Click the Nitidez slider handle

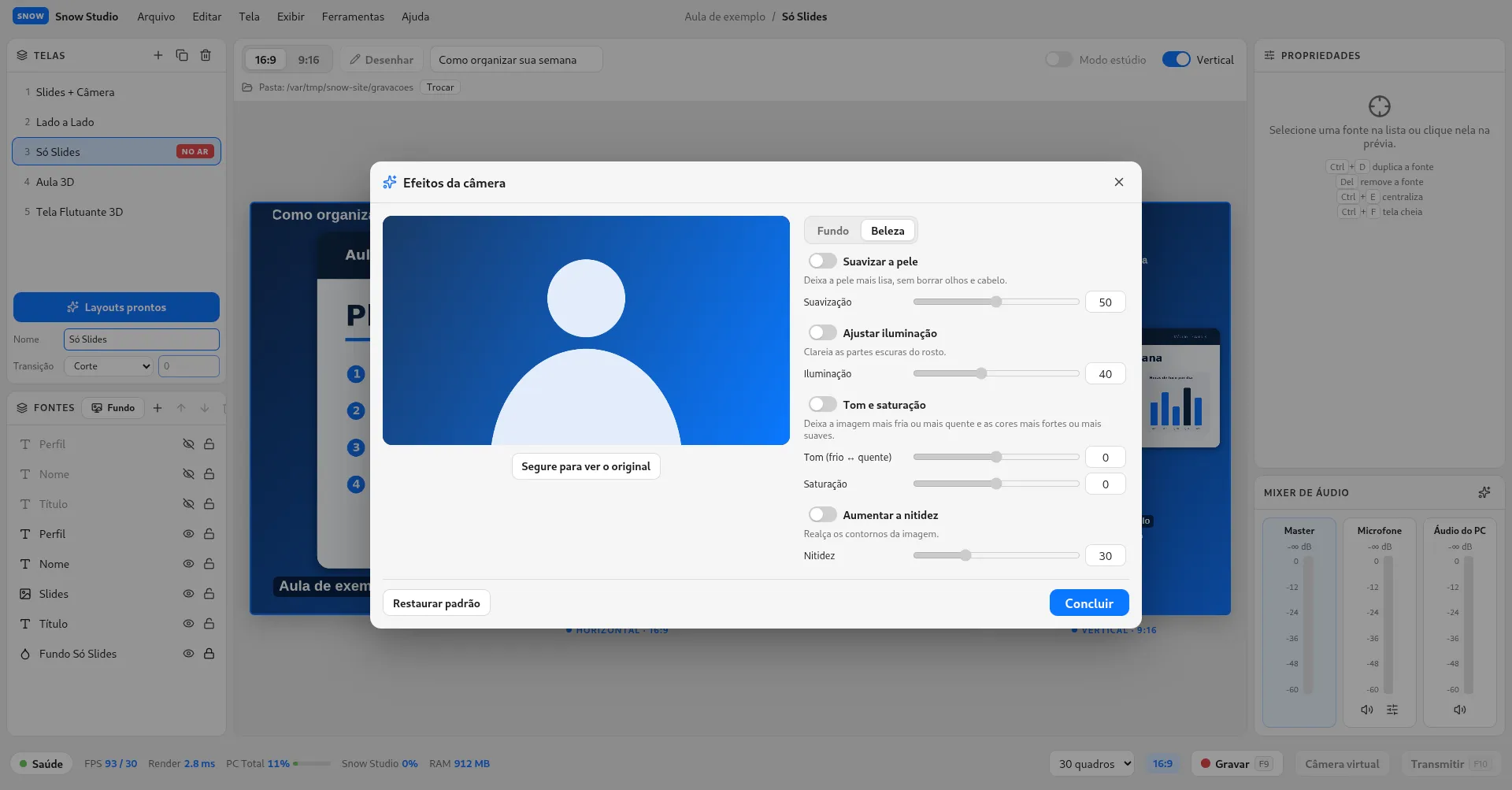click(x=965, y=555)
